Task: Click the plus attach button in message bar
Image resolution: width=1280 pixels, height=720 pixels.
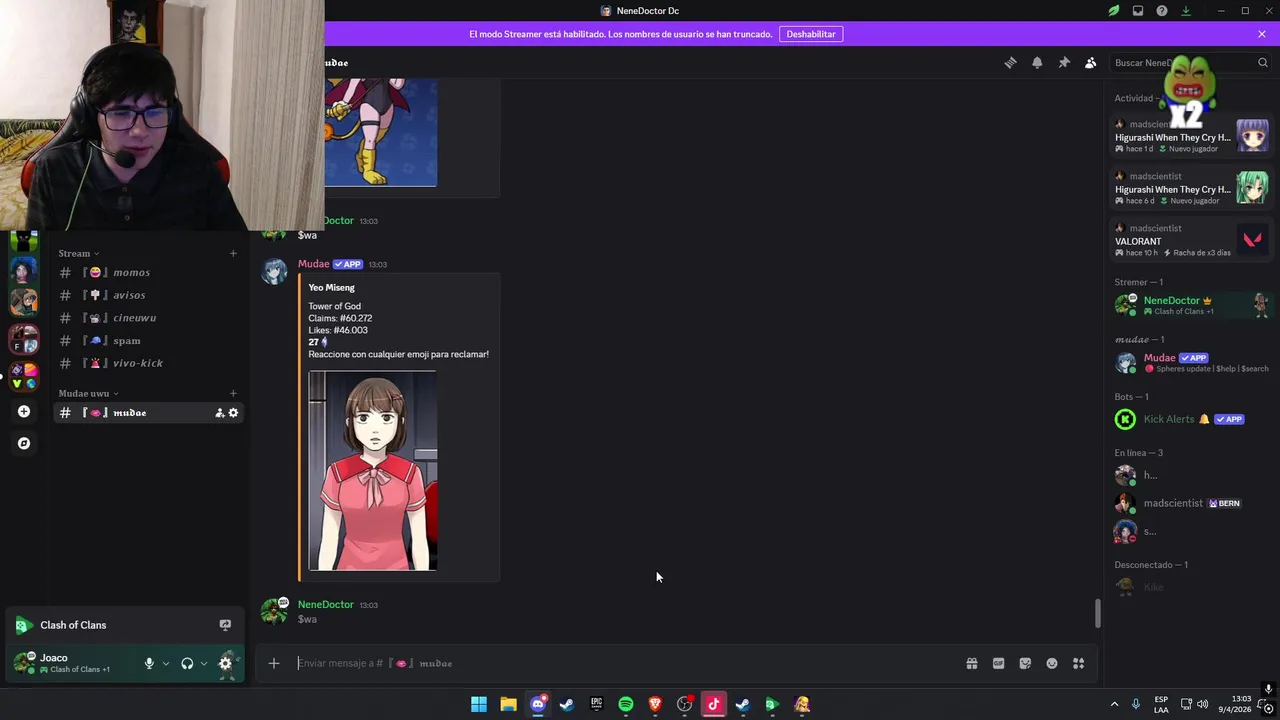Action: click(x=273, y=663)
